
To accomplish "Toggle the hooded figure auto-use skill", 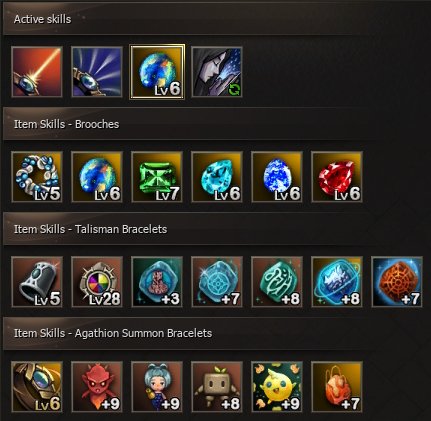I will [x=217, y=72].
